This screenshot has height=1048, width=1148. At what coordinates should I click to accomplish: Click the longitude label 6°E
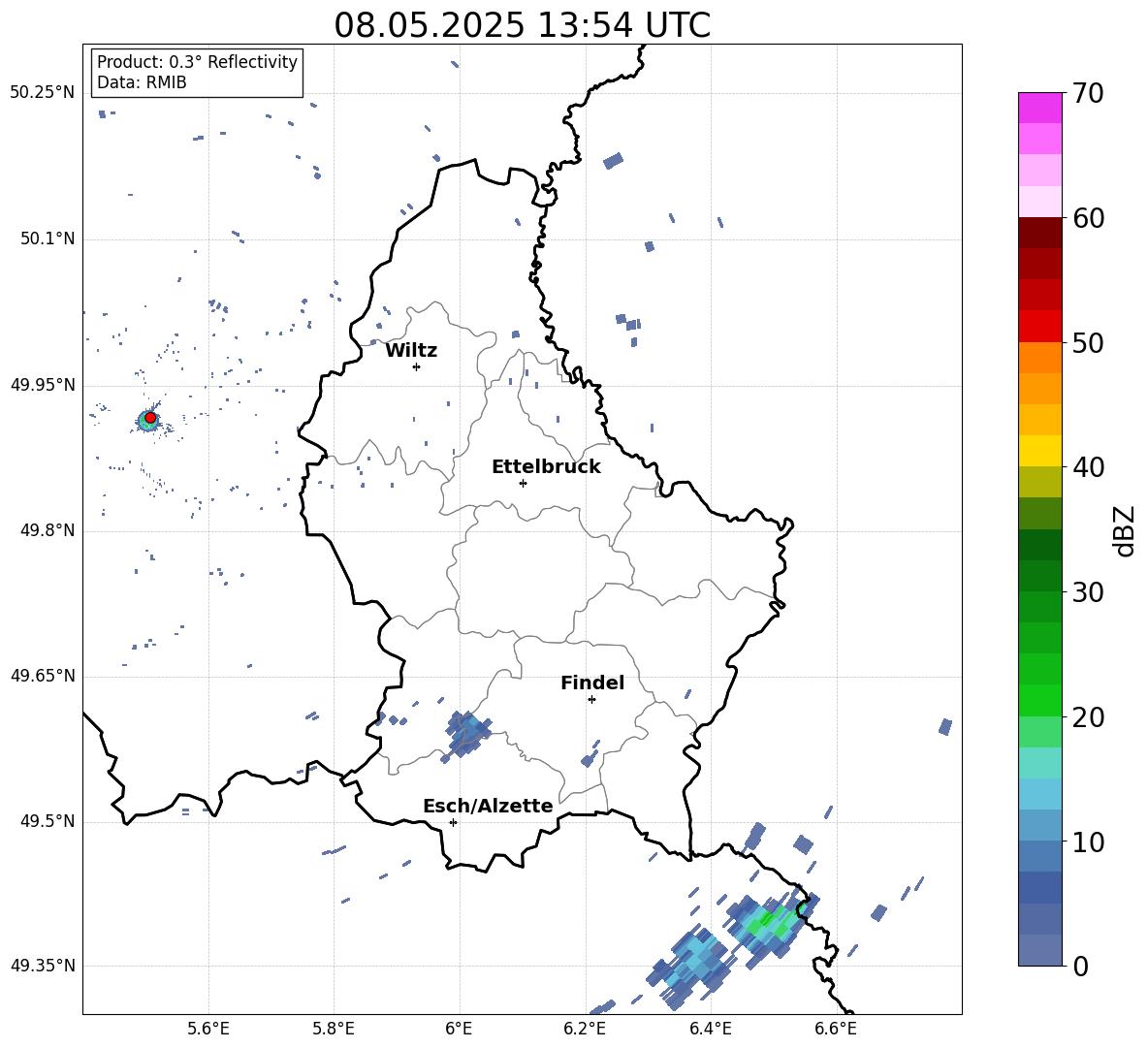pyautogui.click(x=459, y=1029)
